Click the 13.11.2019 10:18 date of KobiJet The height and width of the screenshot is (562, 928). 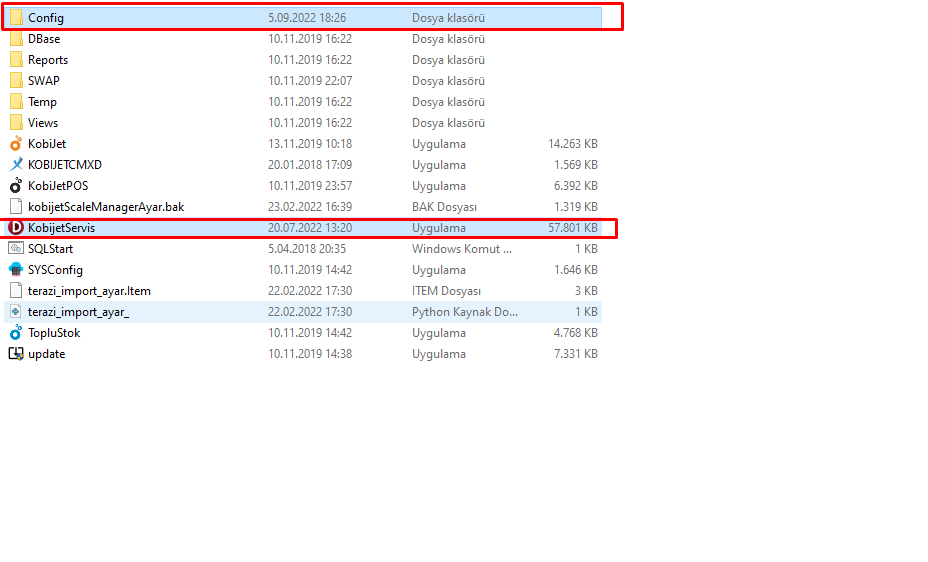click(310, 144)
